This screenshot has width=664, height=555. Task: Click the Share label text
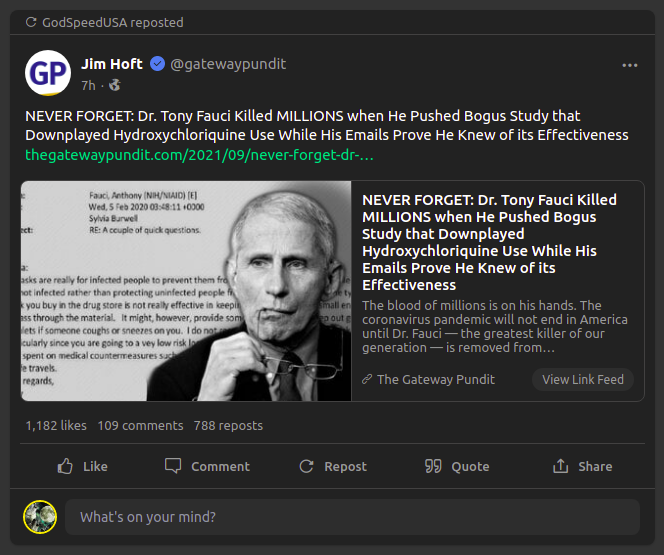[x=595, y=467]
